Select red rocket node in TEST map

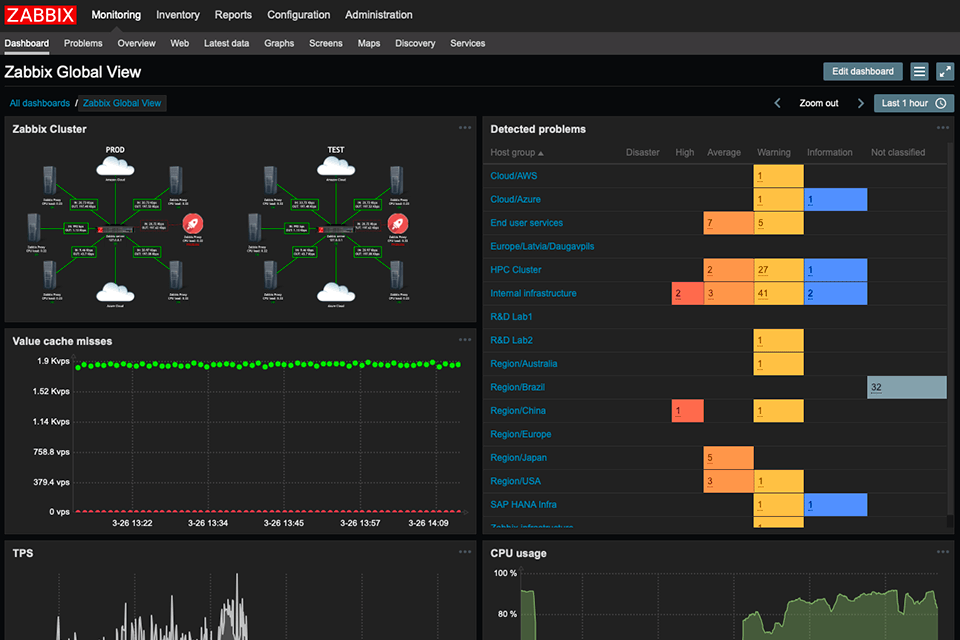click(x=398, y=224)
